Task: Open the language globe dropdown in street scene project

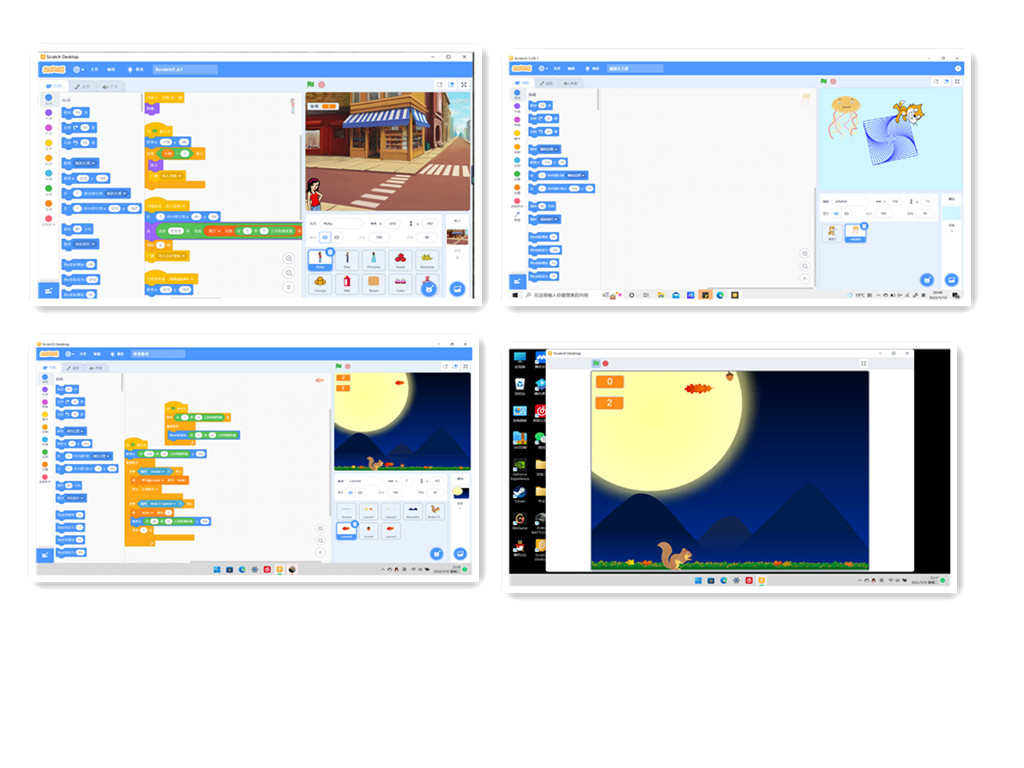Action: click(77, 70)
